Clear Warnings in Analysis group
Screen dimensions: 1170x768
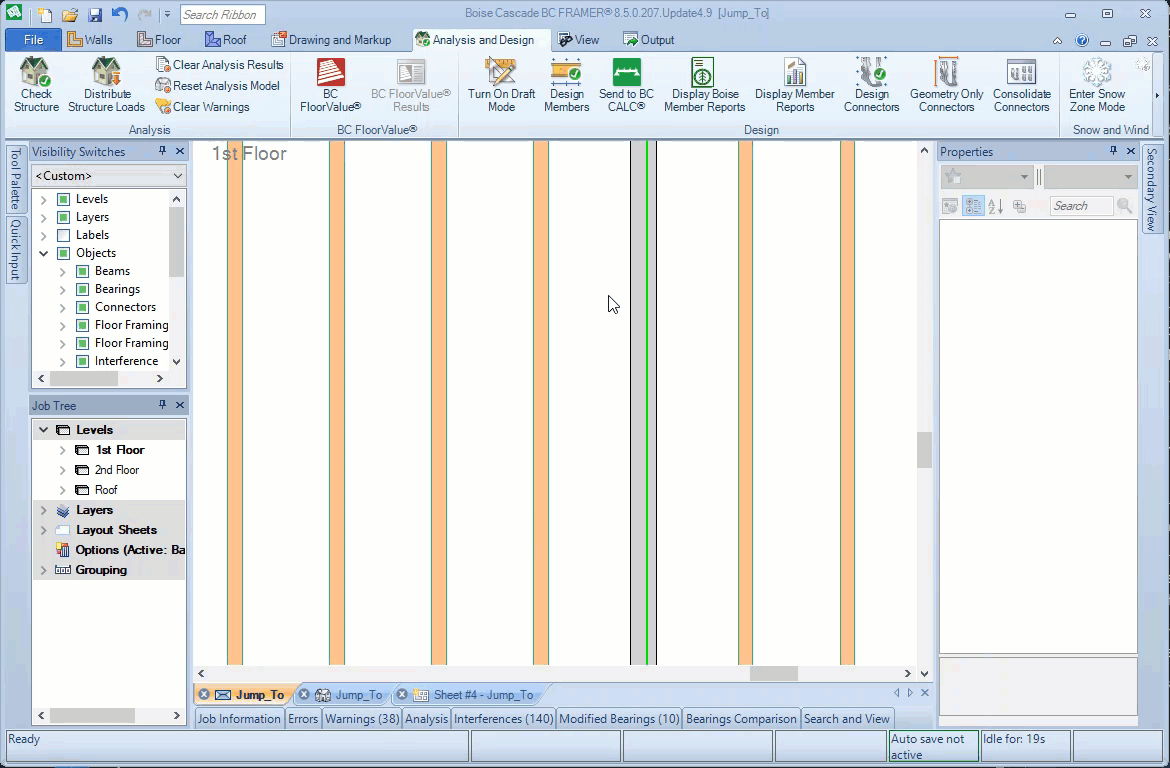click(x=203, y=107)
